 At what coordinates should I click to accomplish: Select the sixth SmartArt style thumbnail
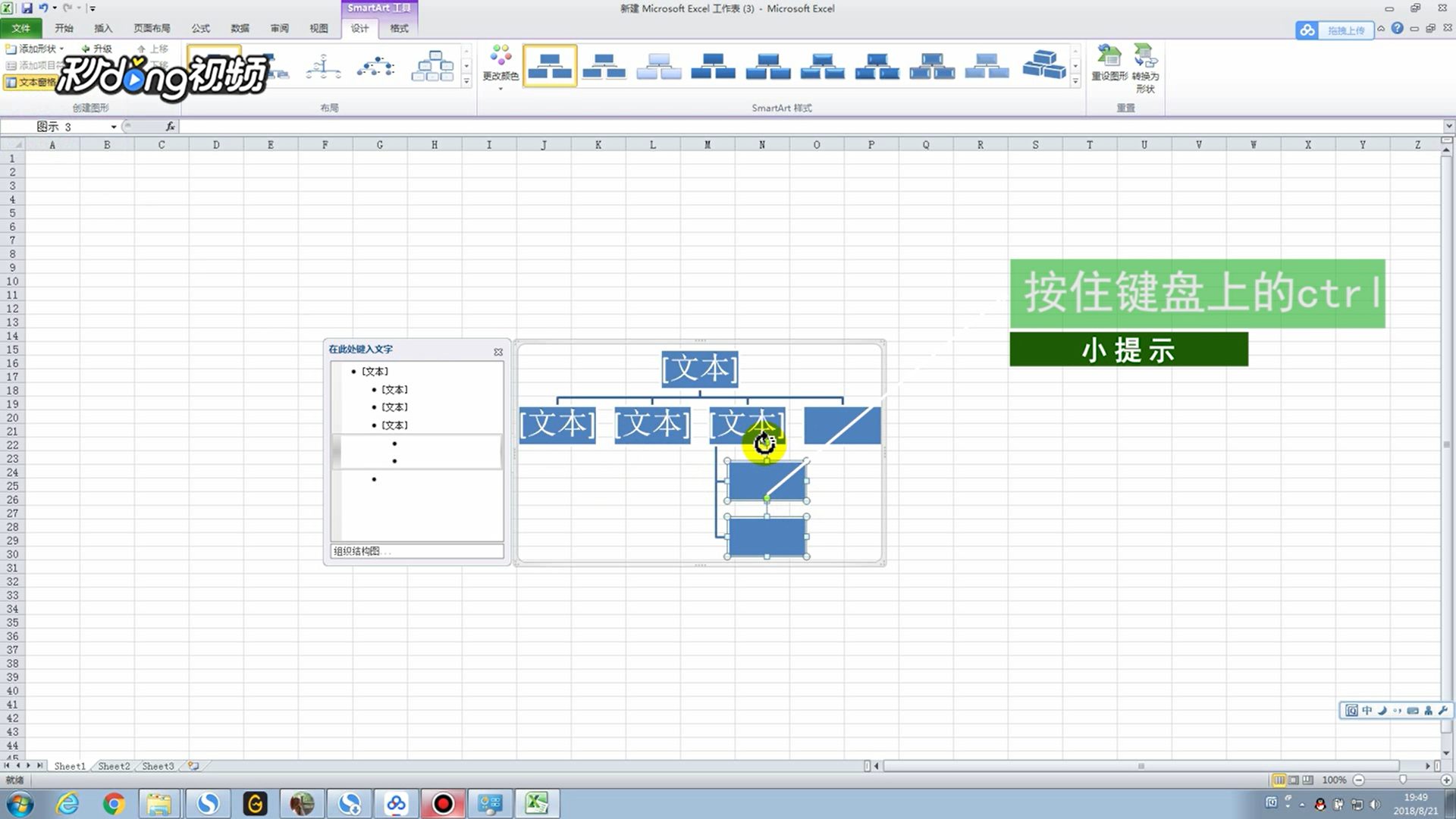[x=823, y=66]
